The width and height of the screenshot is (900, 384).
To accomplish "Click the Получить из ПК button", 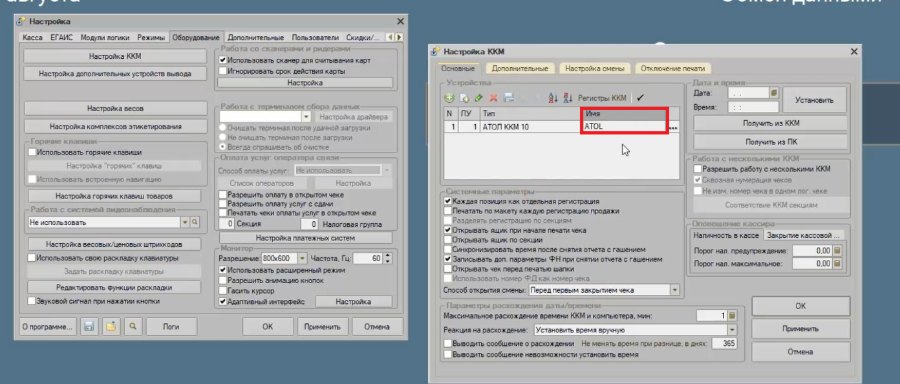I will [x=770, y=141].
